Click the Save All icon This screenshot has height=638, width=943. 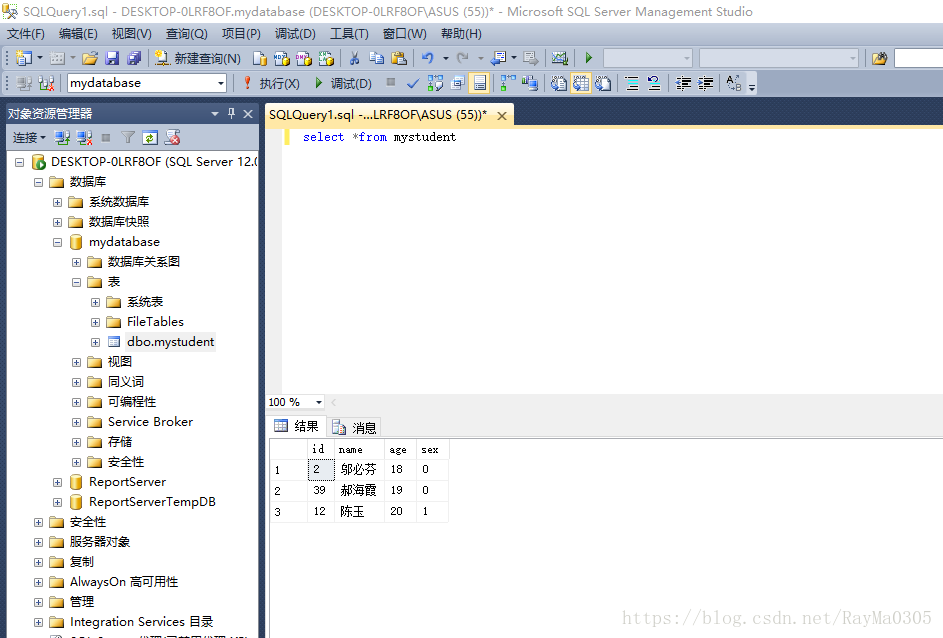[x=134, y=58]
